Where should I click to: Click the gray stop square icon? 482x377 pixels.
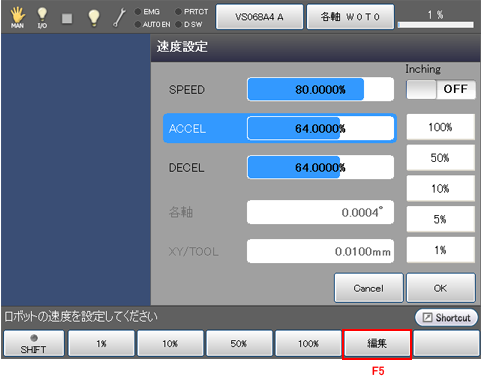[67, 18]
